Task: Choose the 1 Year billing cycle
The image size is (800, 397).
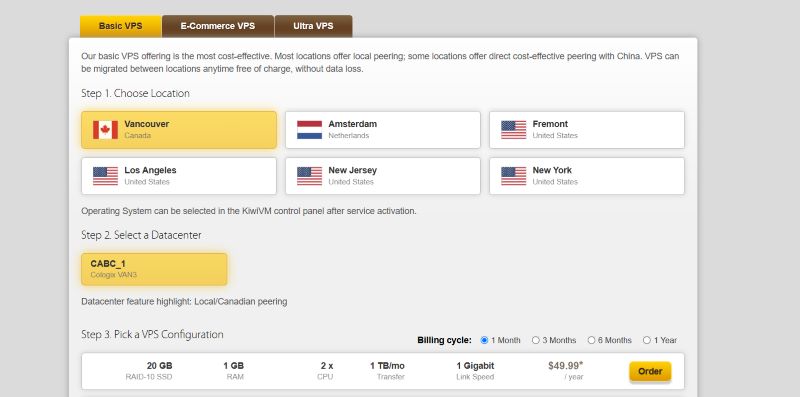Action: coord(646,340)
